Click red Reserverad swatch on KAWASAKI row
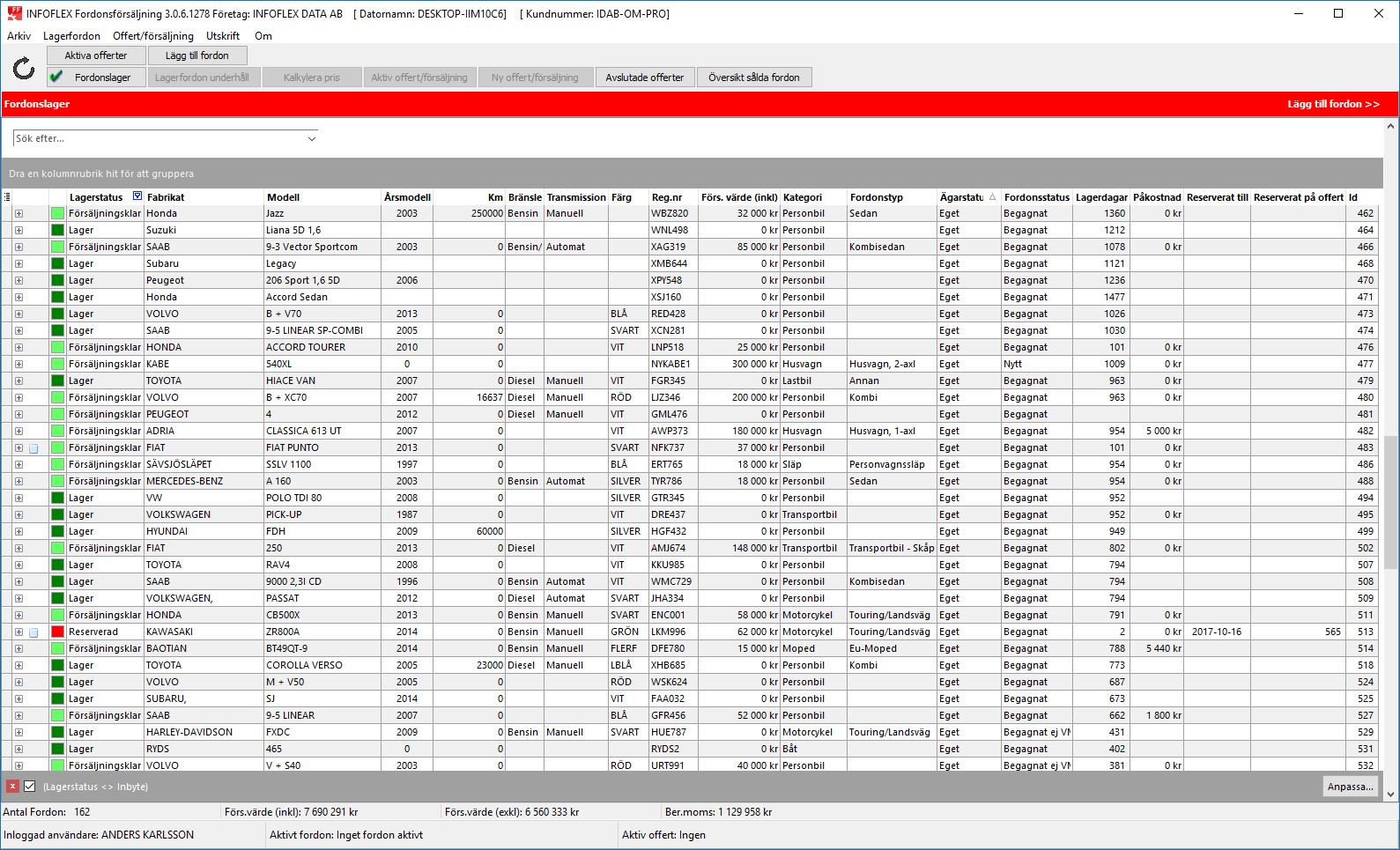This screenshot has height=850, width=1400. tap(58, 632)
